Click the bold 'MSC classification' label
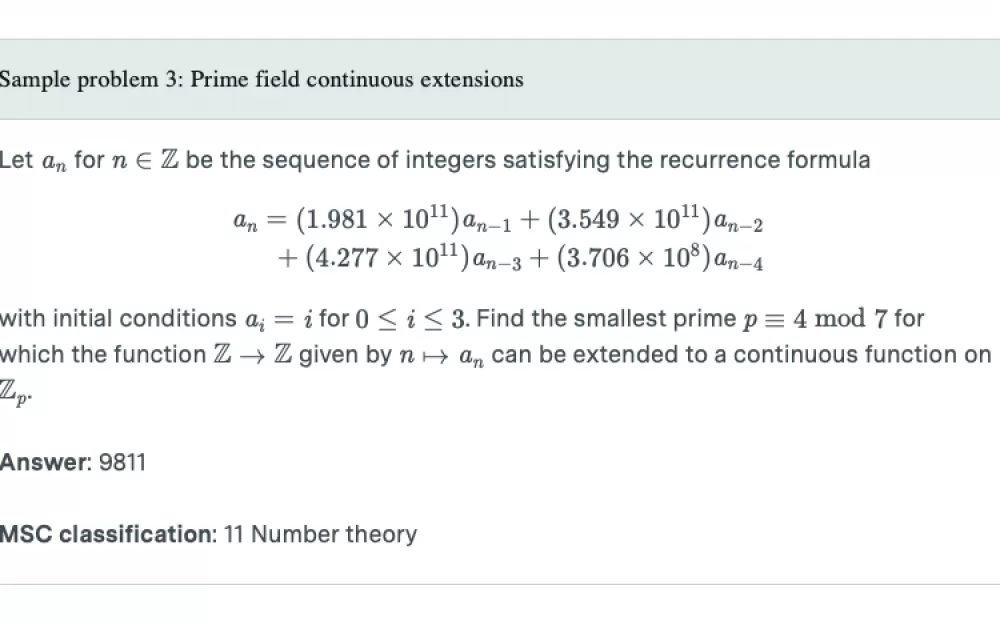This screenshot has height=625, width=1000. pyautogui.click(x=108, y=534)
